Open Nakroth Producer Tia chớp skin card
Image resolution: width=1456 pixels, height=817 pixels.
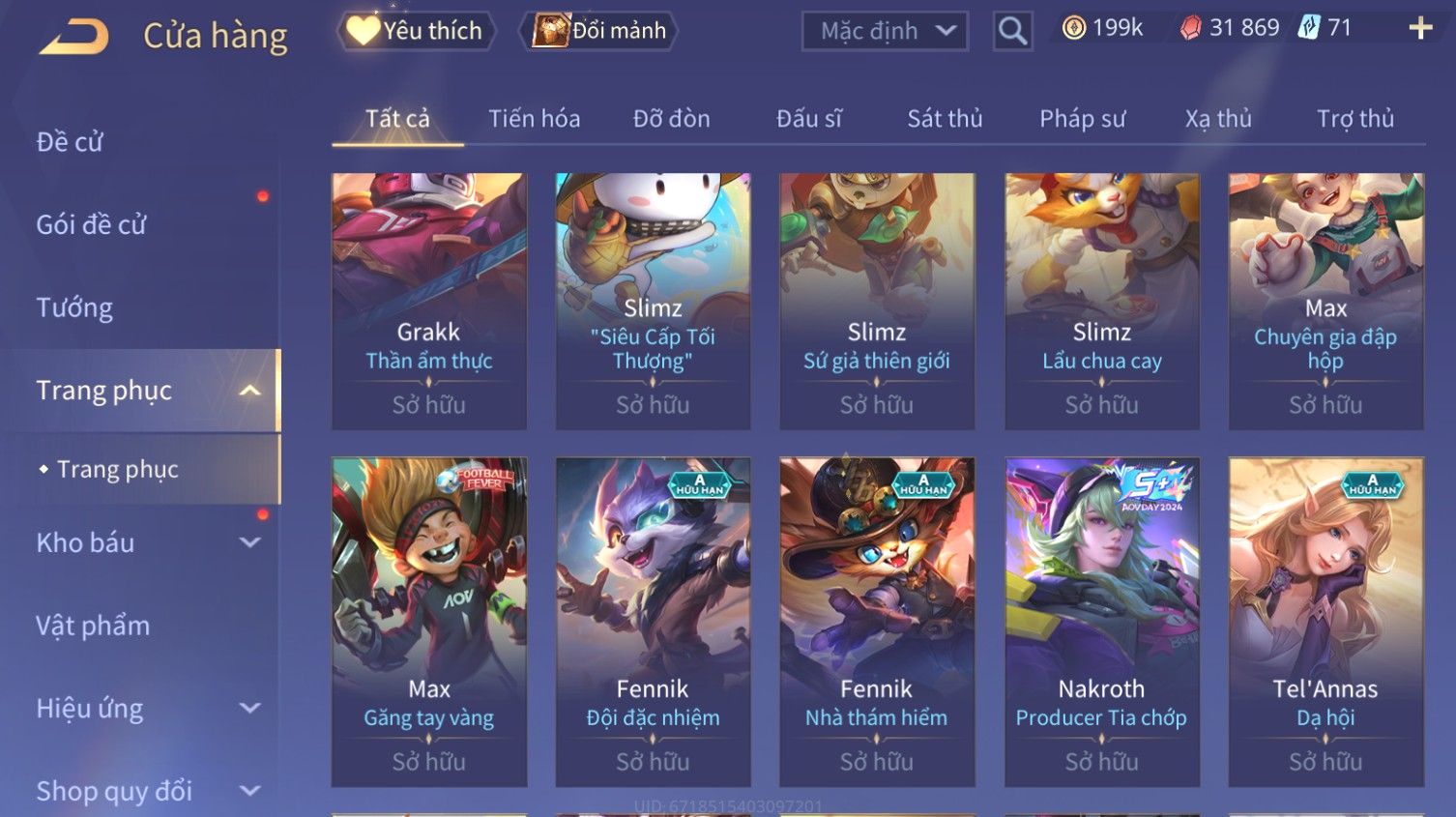coord(1101,622)
